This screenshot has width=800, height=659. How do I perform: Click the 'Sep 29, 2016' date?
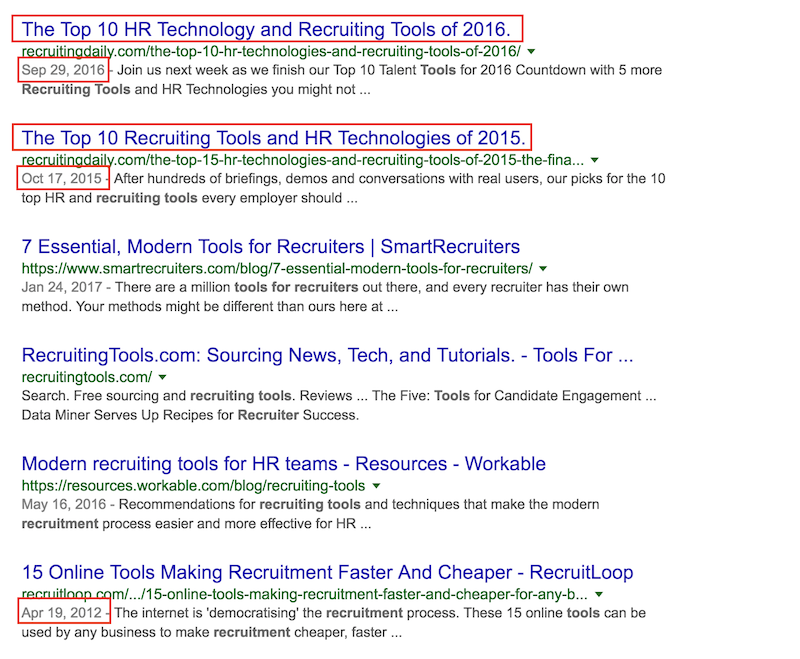coord(63,70)
